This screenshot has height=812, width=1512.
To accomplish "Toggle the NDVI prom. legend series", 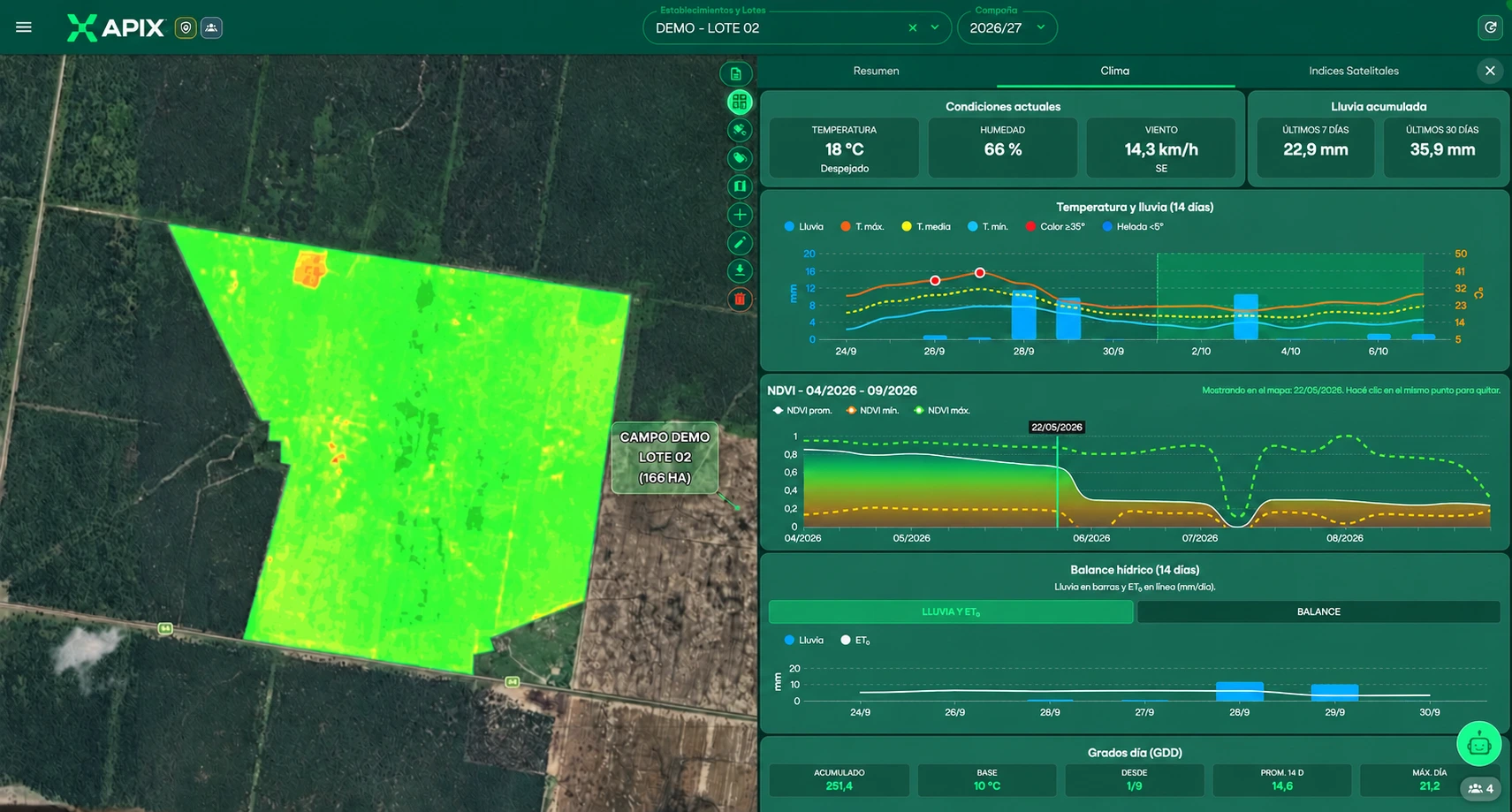I will (x=802, y=410).
